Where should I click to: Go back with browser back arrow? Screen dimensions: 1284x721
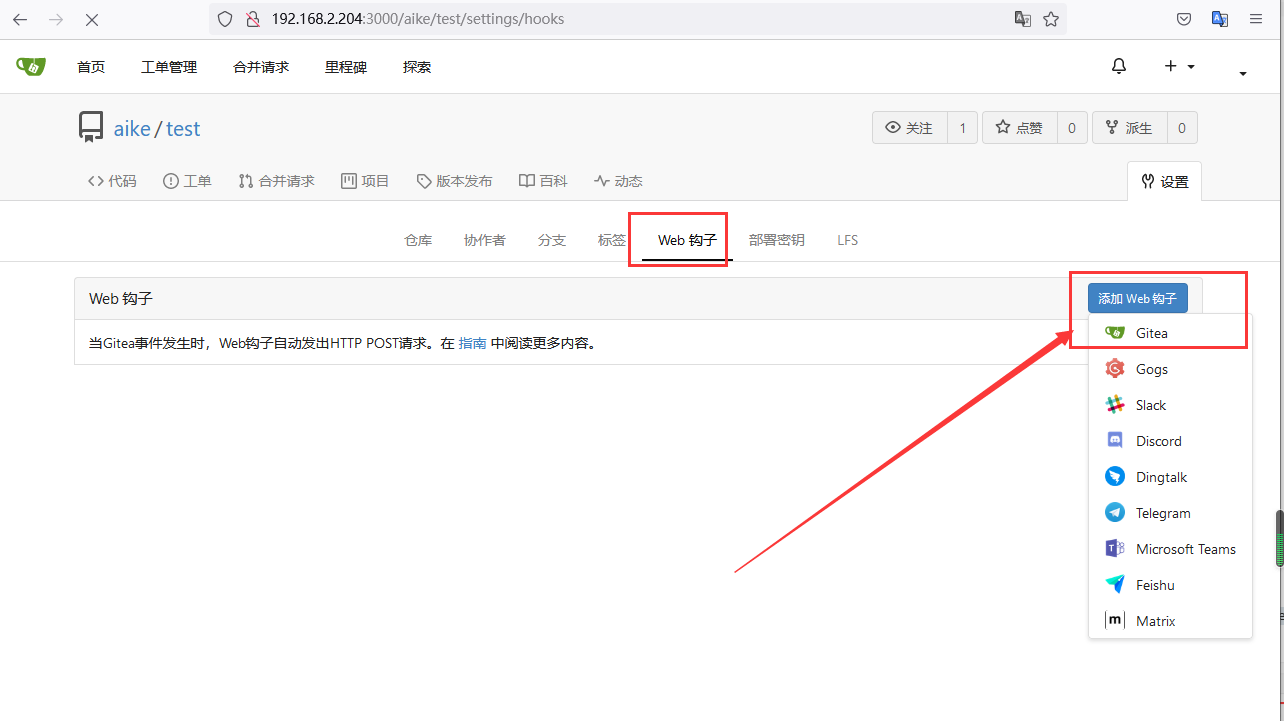pyautogui.click(x=20, y=19)
